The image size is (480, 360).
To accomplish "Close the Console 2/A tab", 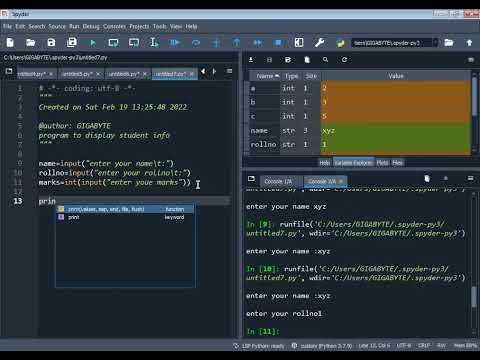I will [341, 181].
